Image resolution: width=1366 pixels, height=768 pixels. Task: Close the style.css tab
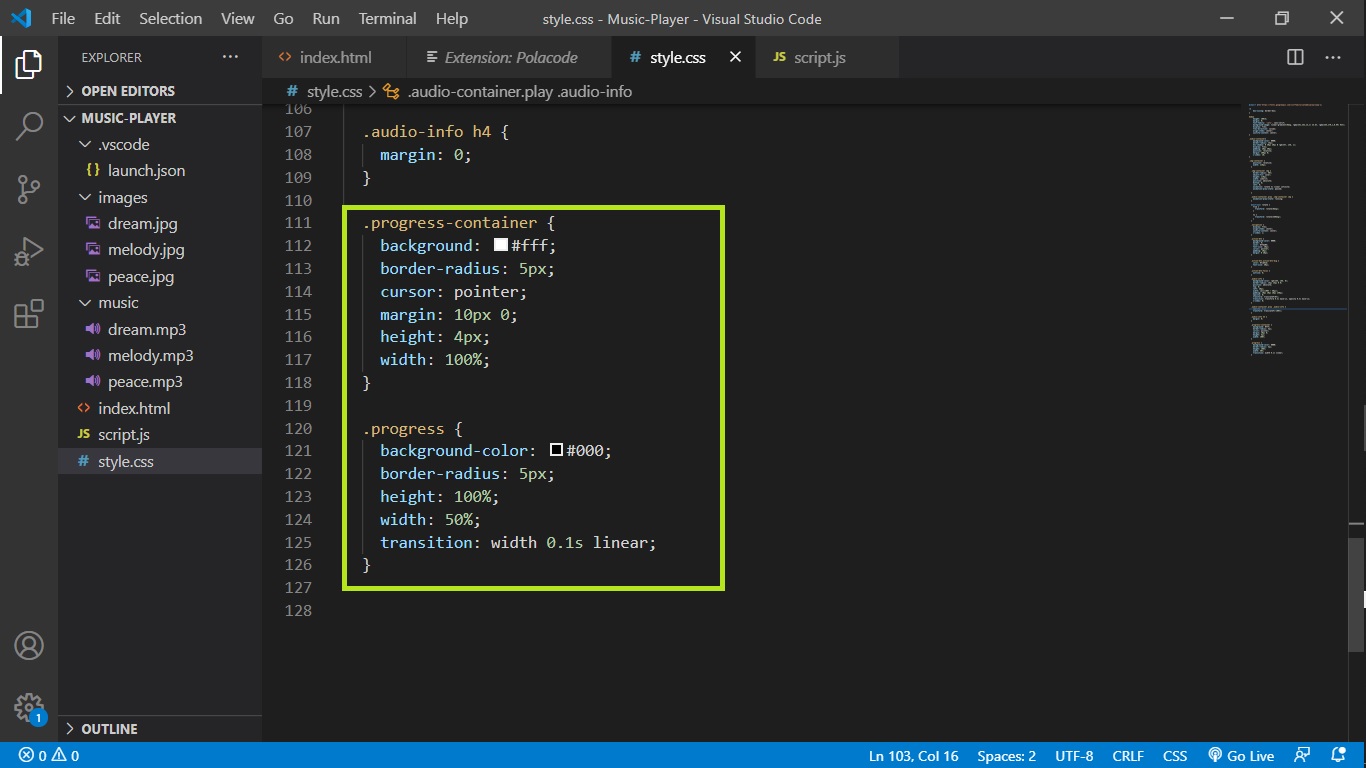[x=735, y=57]
